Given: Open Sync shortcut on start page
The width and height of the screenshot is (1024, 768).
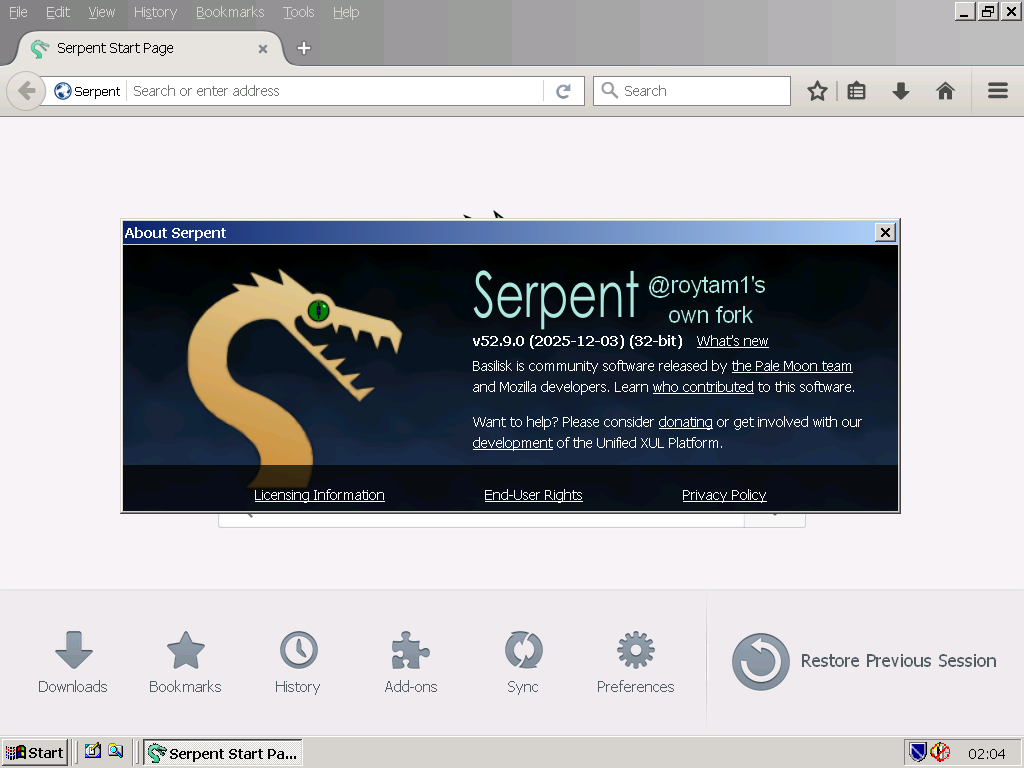Looking at the screenshot, I should click(523, 662).
